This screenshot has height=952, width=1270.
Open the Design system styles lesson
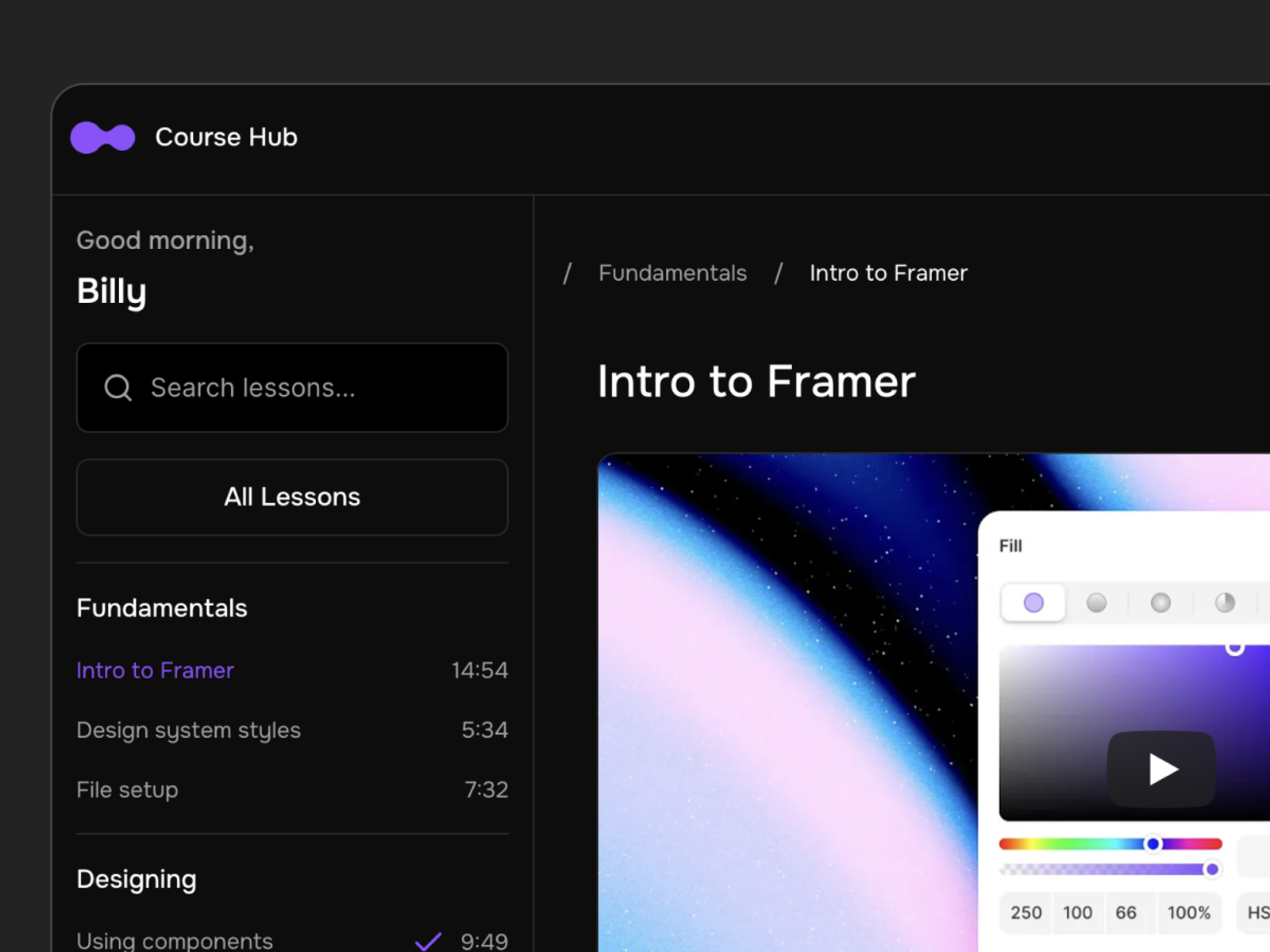[x=292, y=730]
